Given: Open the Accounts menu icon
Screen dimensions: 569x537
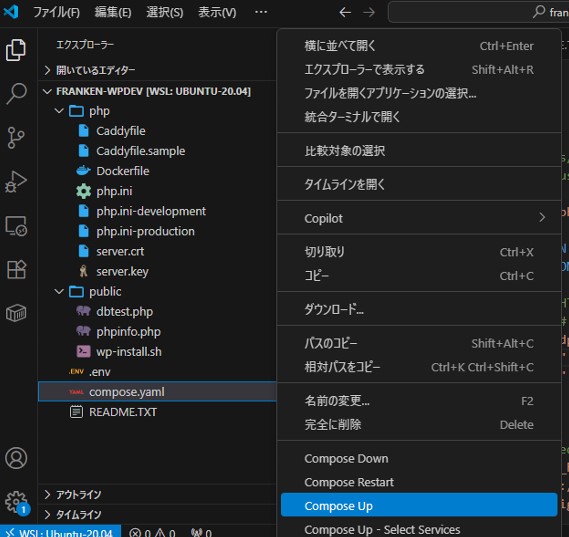Looking at the screenshot, I should tap(16, 458).
